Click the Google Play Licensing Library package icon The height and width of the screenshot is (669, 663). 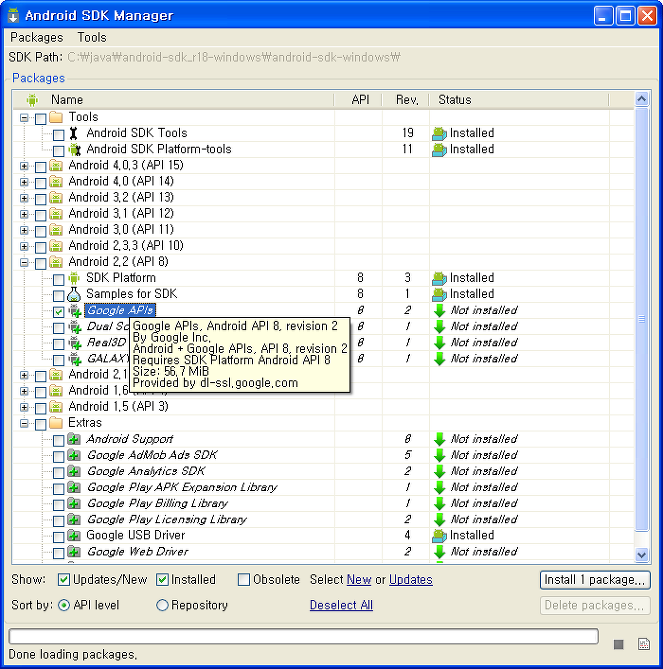[74, 520]
